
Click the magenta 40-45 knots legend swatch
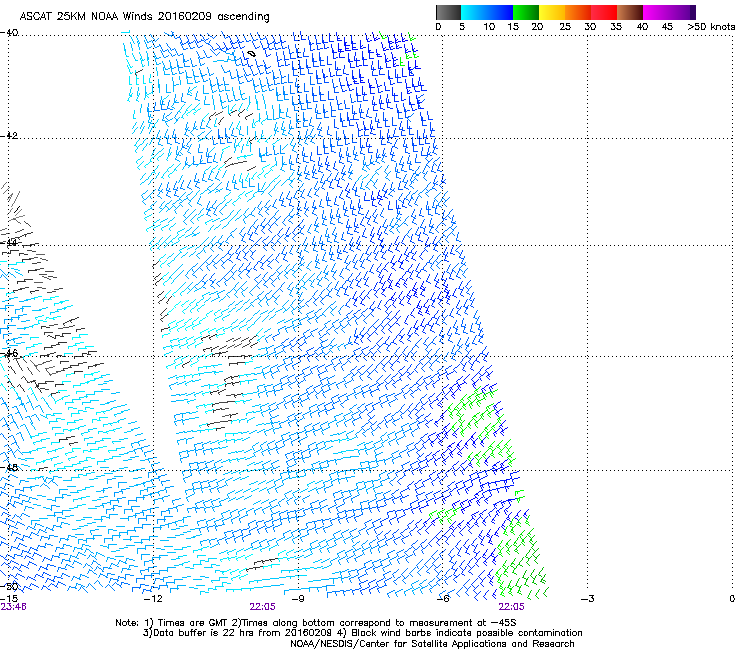pos(656,12)
